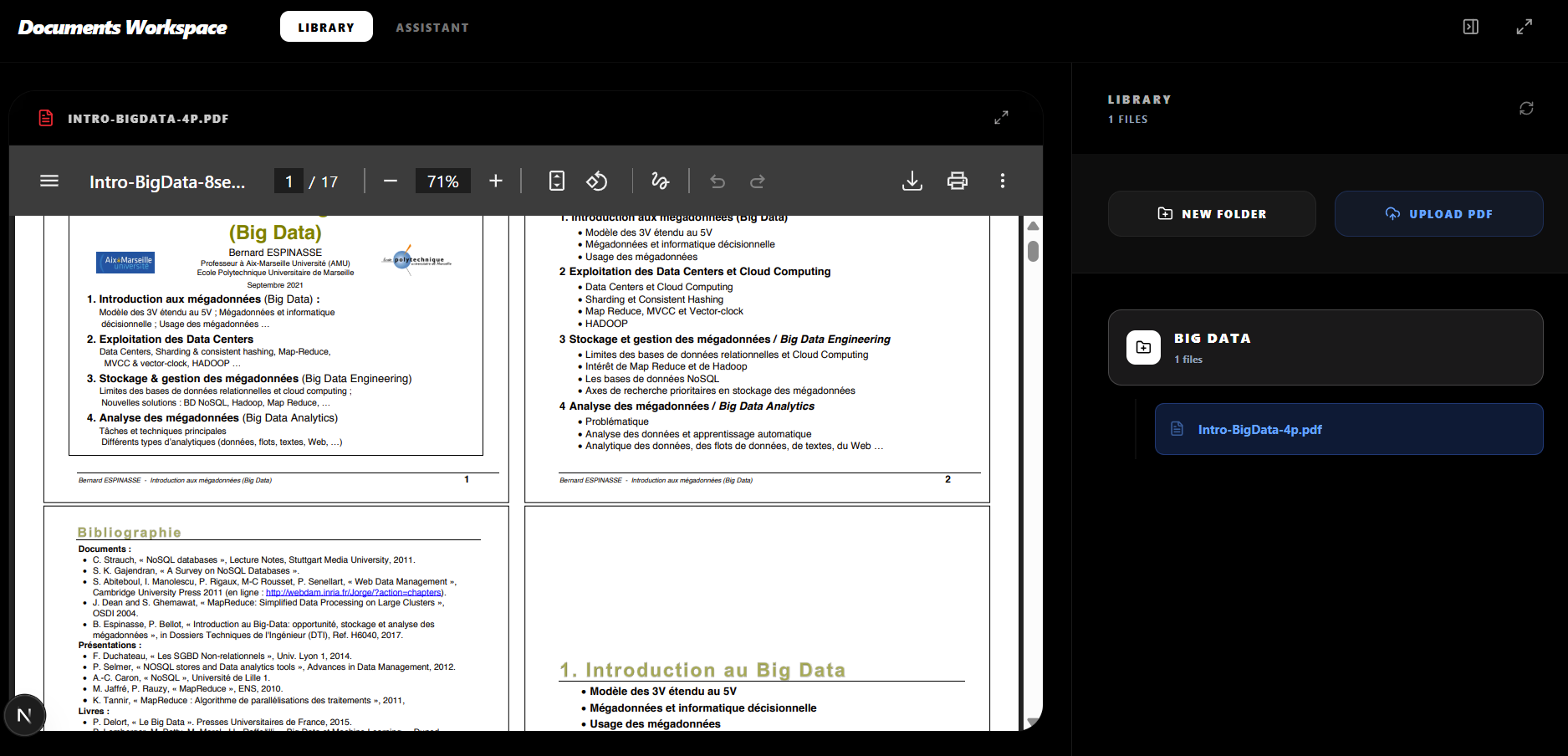Screen dimensions: 1568x756
Task: Switch to the Assistant tab
Action: point(432,28)
